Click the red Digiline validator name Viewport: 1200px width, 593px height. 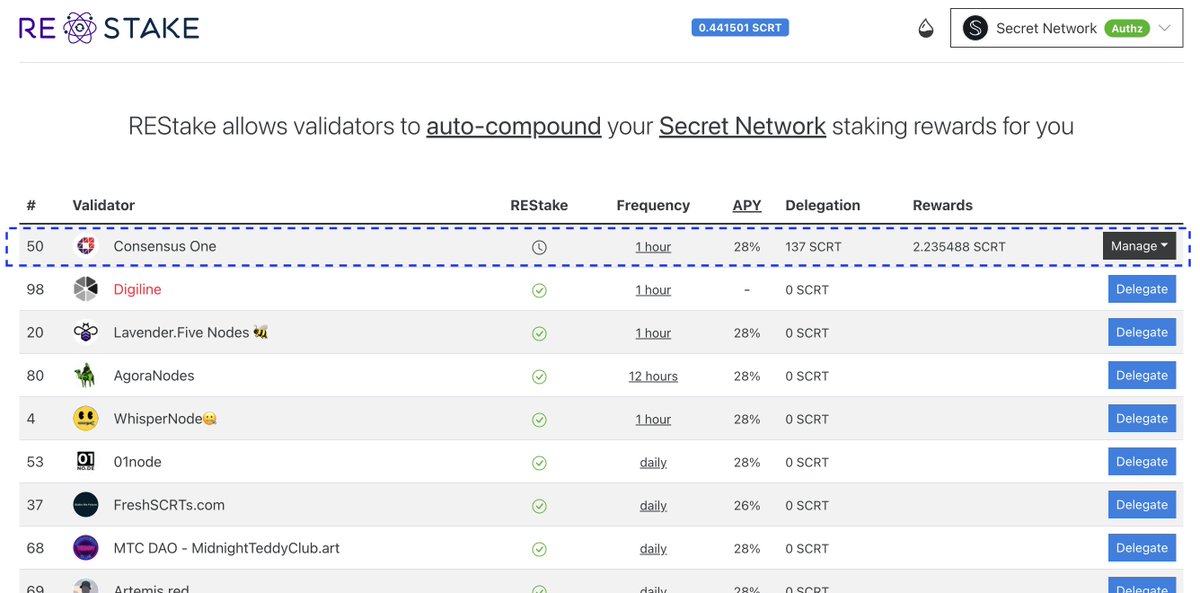tap(137, 289)
